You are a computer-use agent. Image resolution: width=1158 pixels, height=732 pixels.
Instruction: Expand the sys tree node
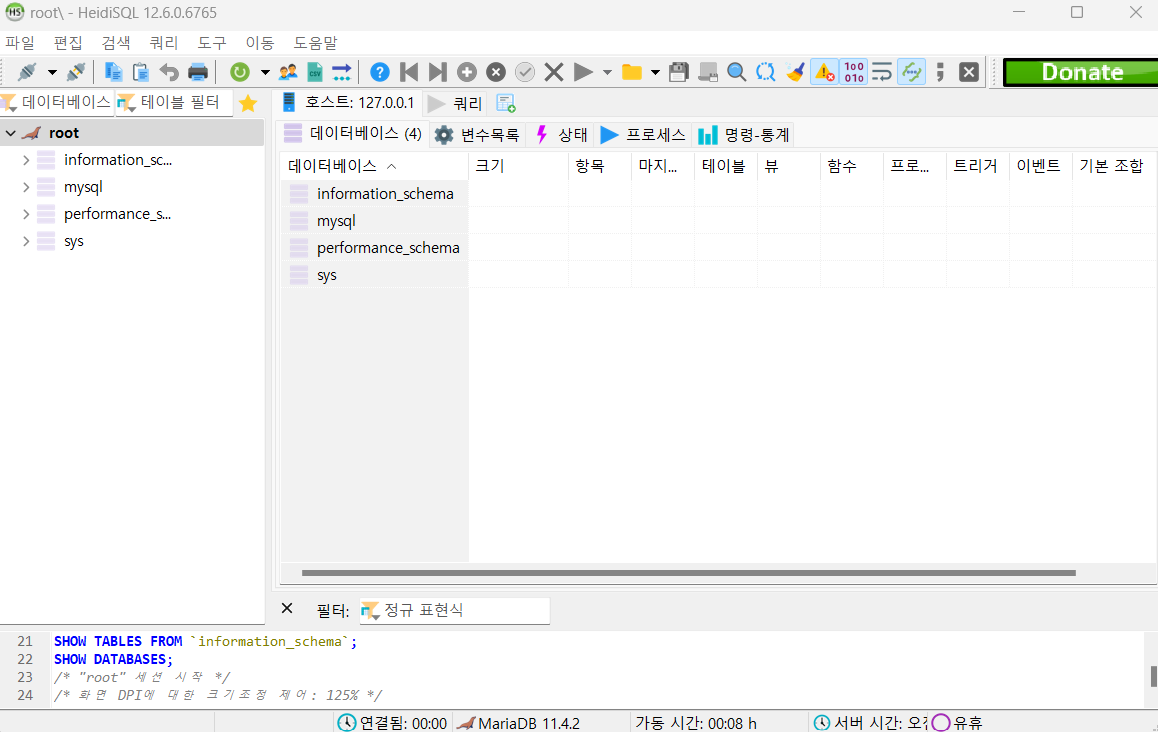(x=26, y=242)
